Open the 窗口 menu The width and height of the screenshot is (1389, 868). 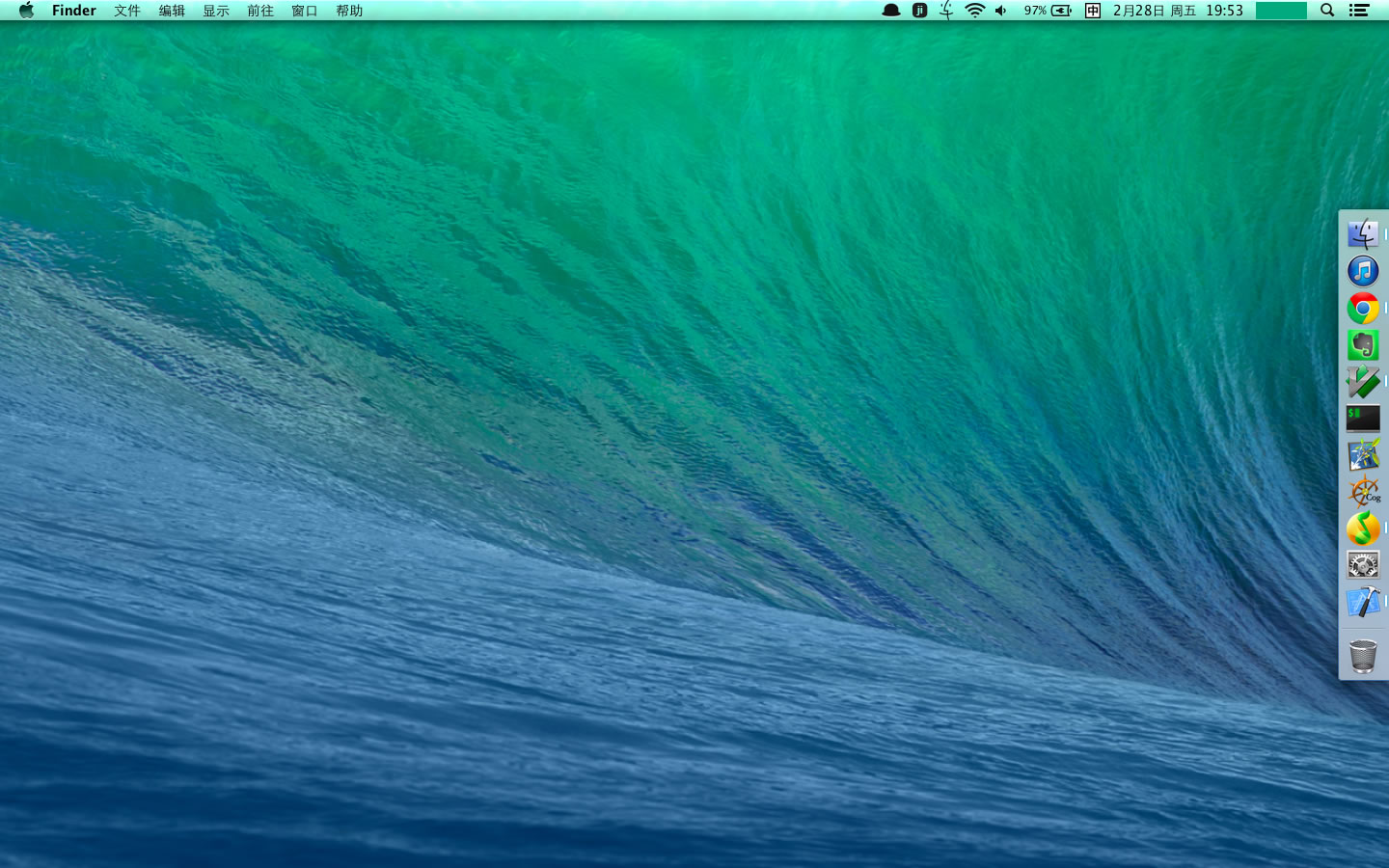point(305,11)
